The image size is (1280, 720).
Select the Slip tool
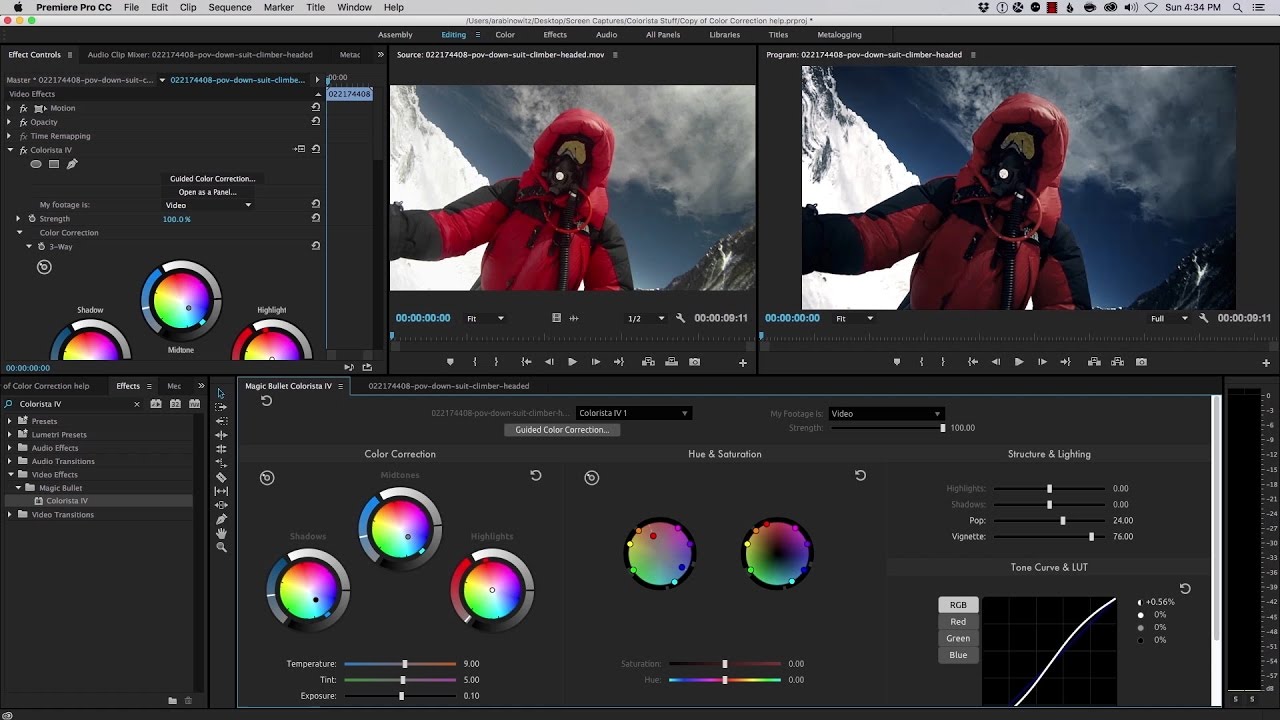221,491
